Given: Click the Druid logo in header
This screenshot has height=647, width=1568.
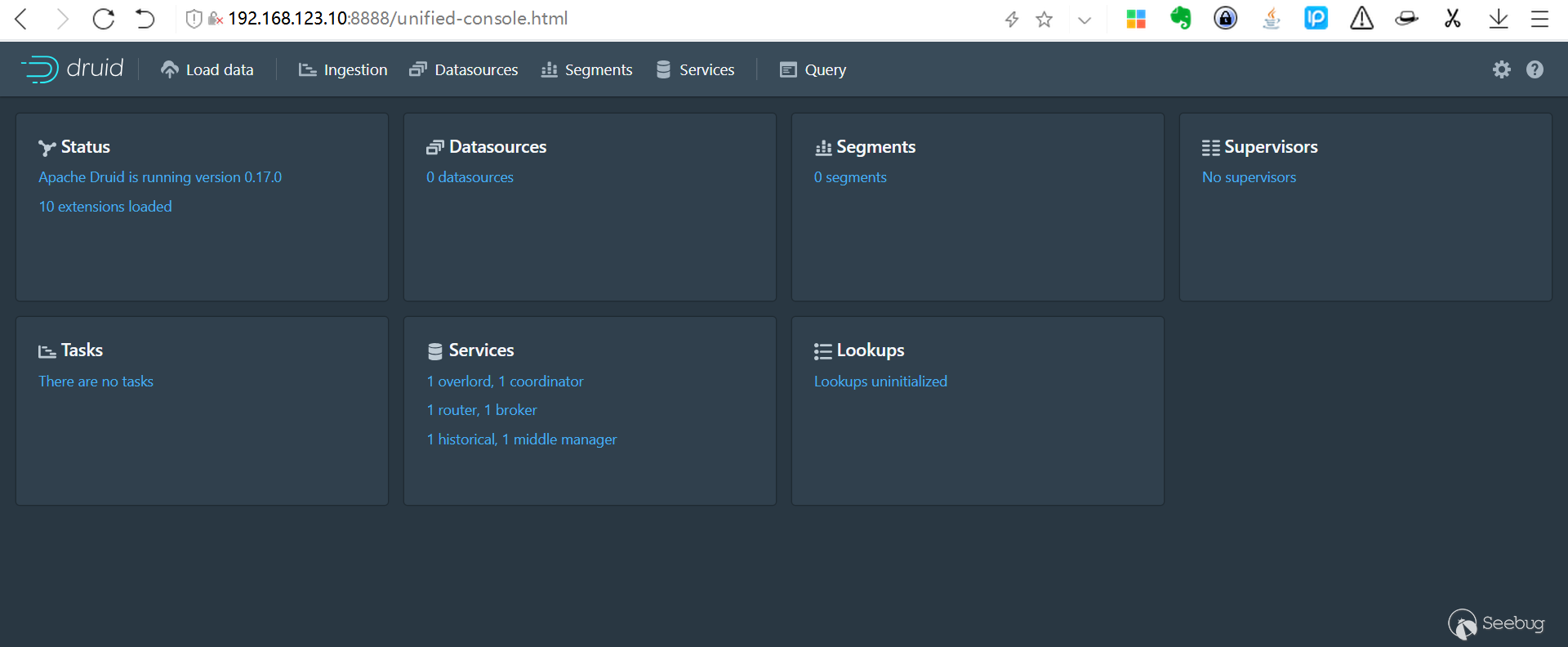Looking at the screenshot, I should click(73, 69).
